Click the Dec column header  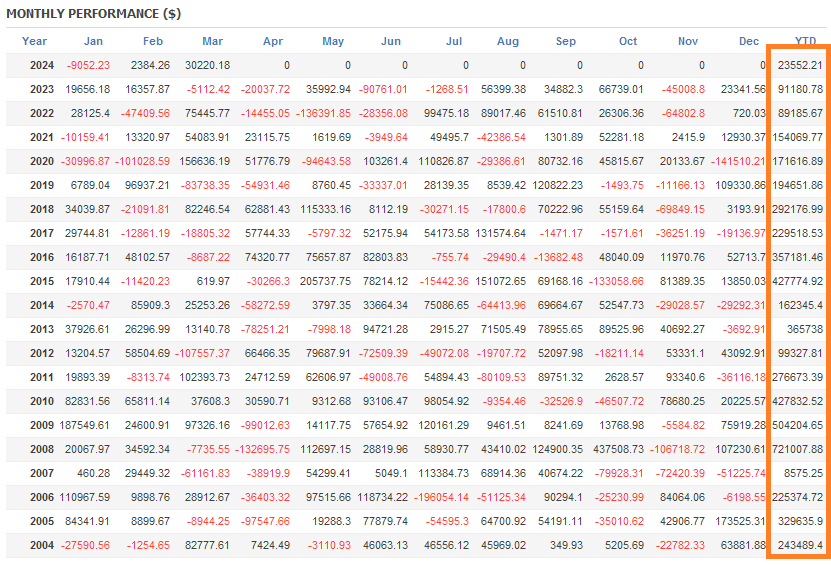click(749, 41)
